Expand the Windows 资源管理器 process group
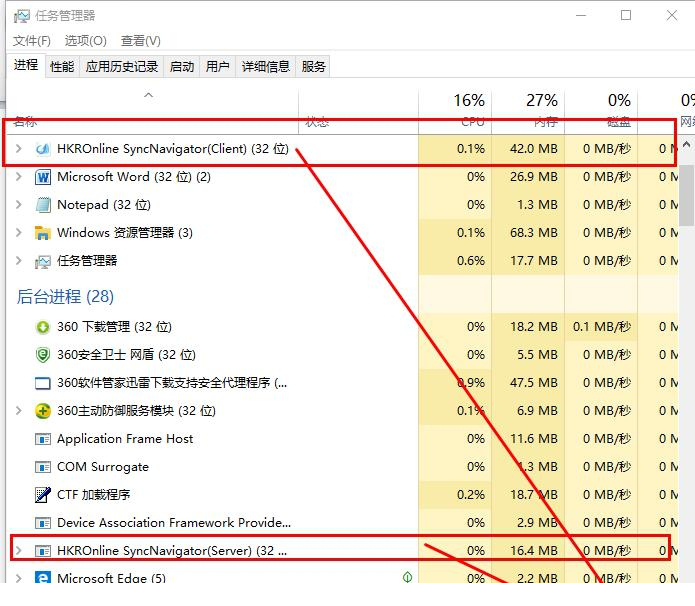The width and height of the screenshot is (695, 606). [x=19, y=232]
